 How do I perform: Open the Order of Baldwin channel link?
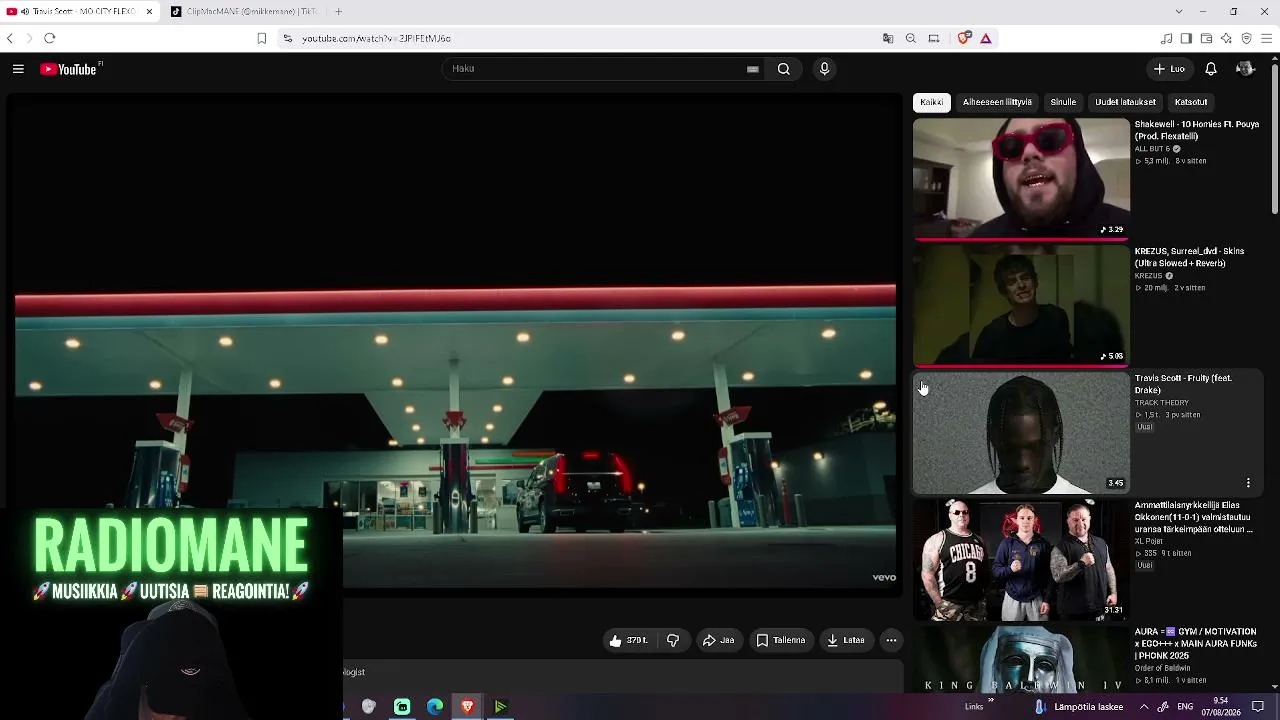pos(1164,668)
